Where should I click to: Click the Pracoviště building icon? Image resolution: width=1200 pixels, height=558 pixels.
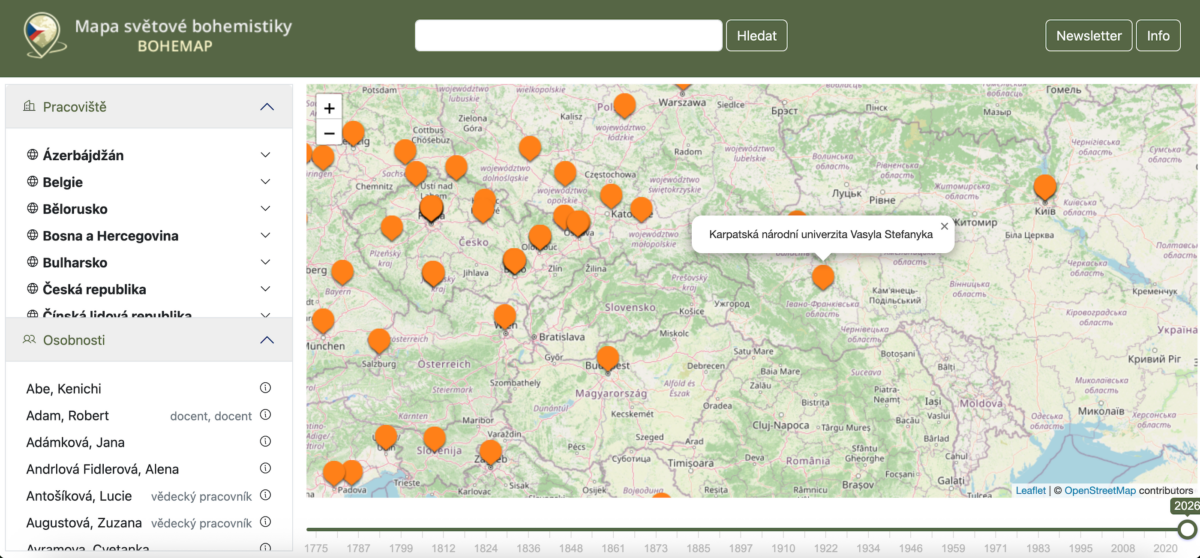tap(29, 106)
